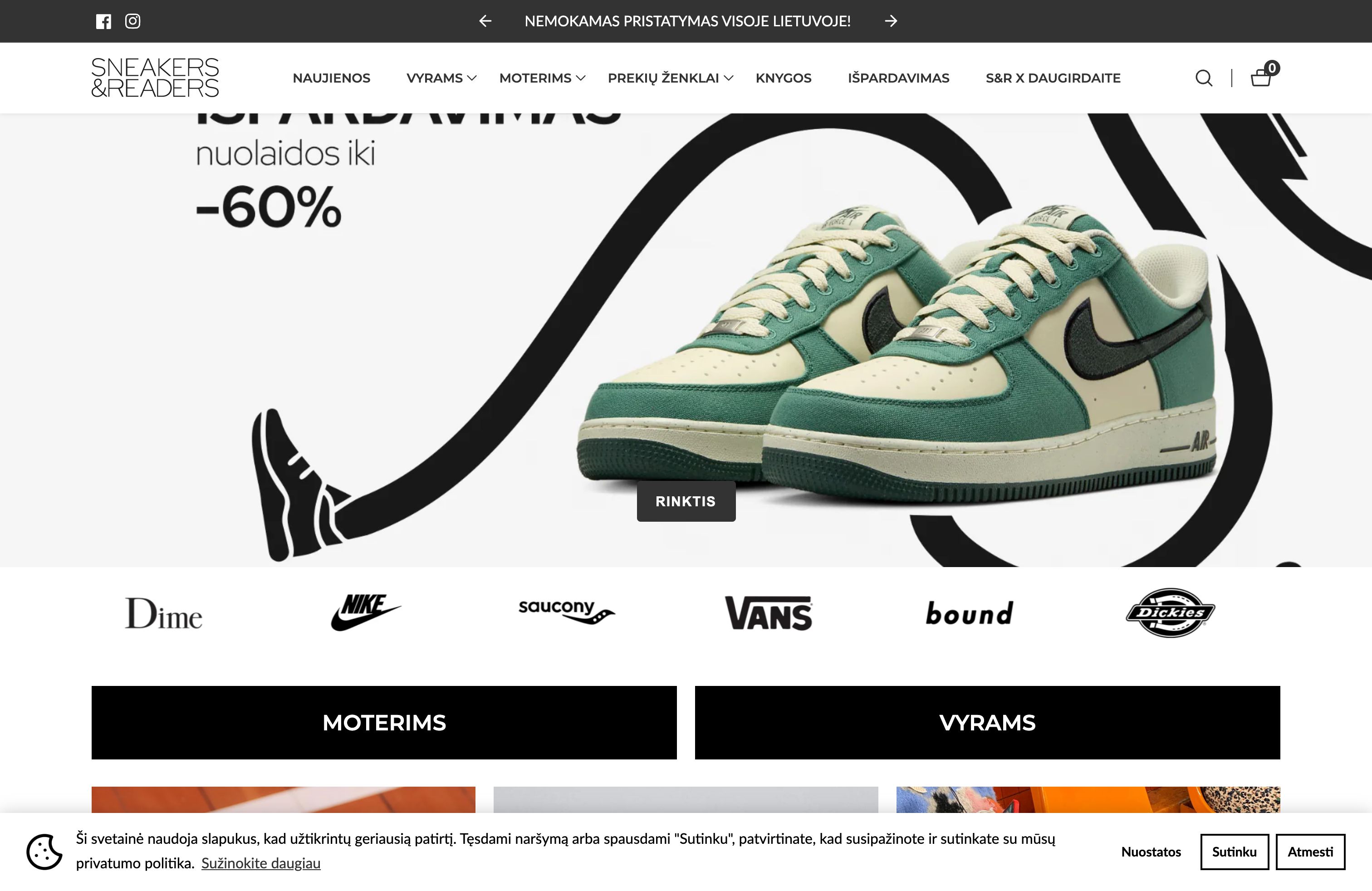Show previous announcement with left arrow

point(485,21)
